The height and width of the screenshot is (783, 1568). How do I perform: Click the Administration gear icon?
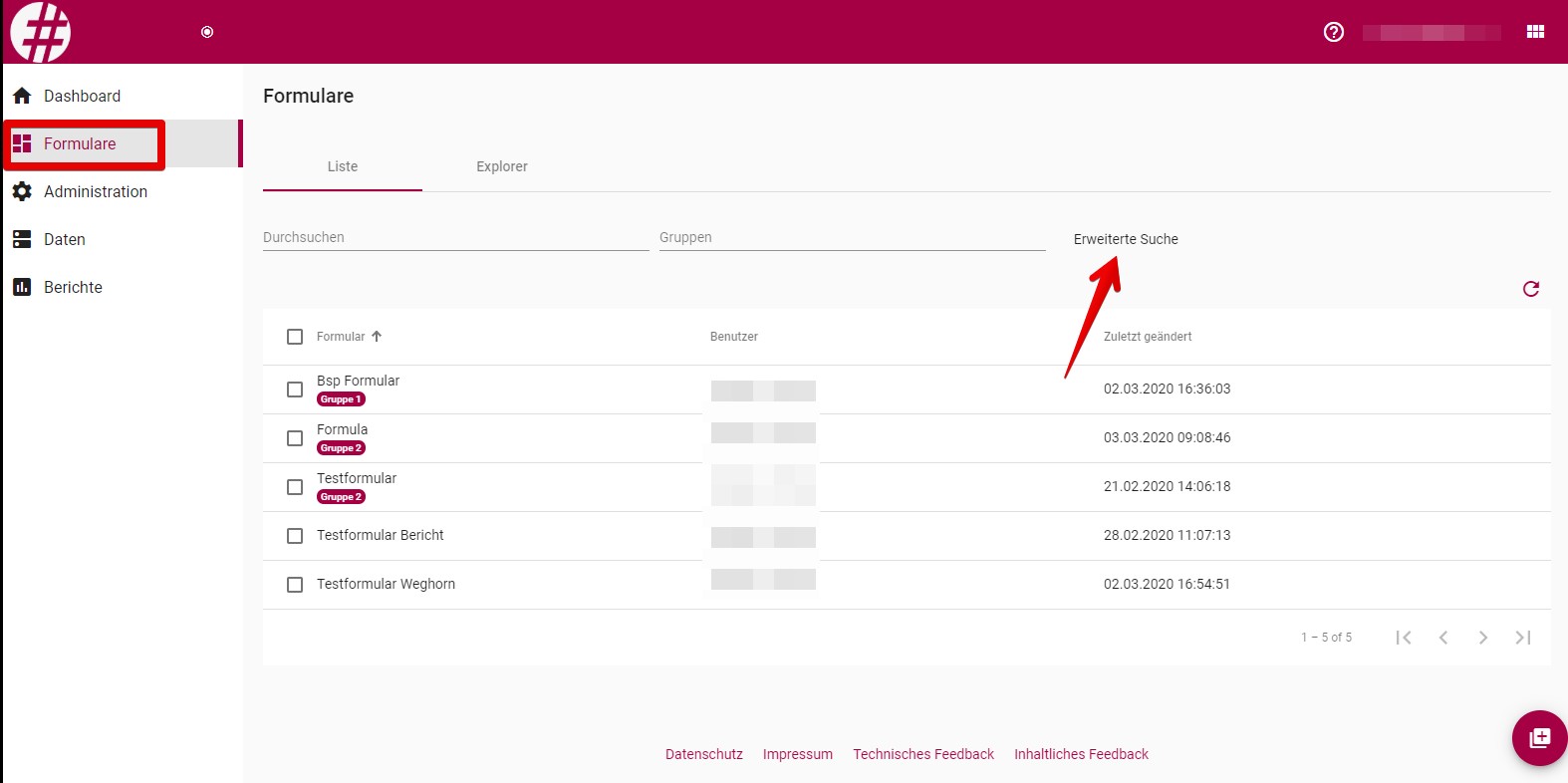click(22, 191)
